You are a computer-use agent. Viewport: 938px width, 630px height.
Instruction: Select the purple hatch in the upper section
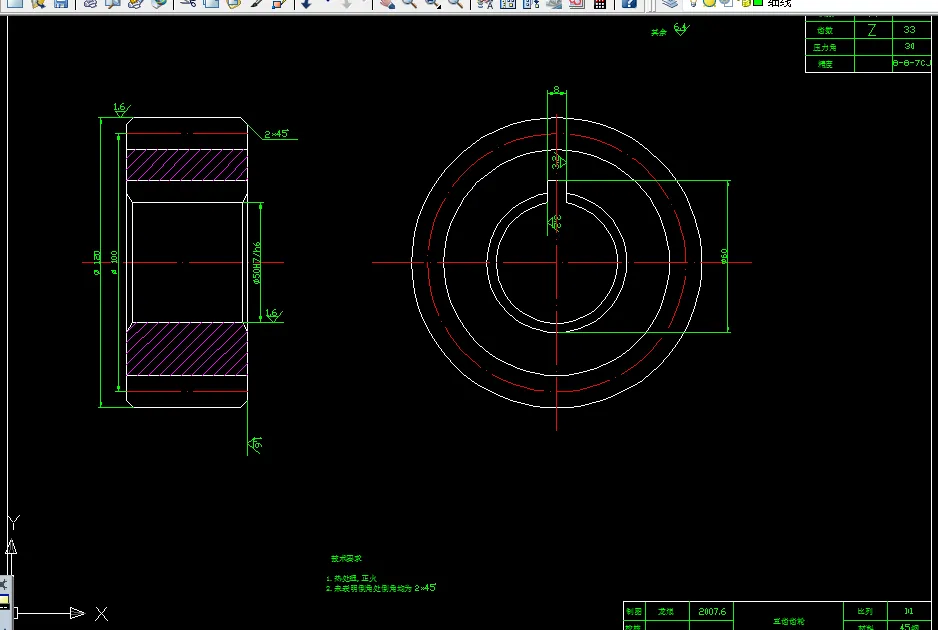click(187, 165)
